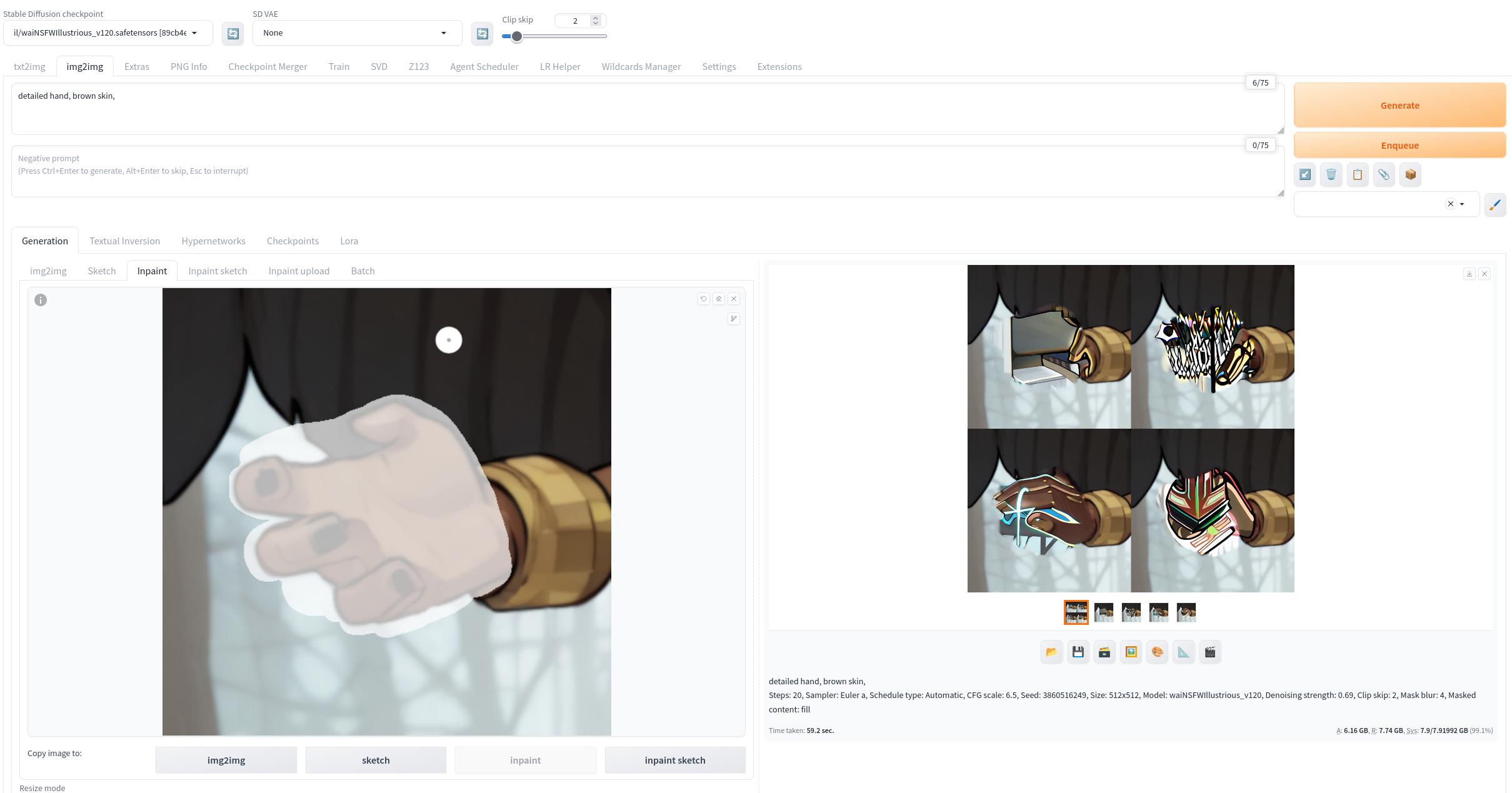Clear the prompt with trash icon
Viewport: 1512px width, 793px height.
tap(1331, 174)
